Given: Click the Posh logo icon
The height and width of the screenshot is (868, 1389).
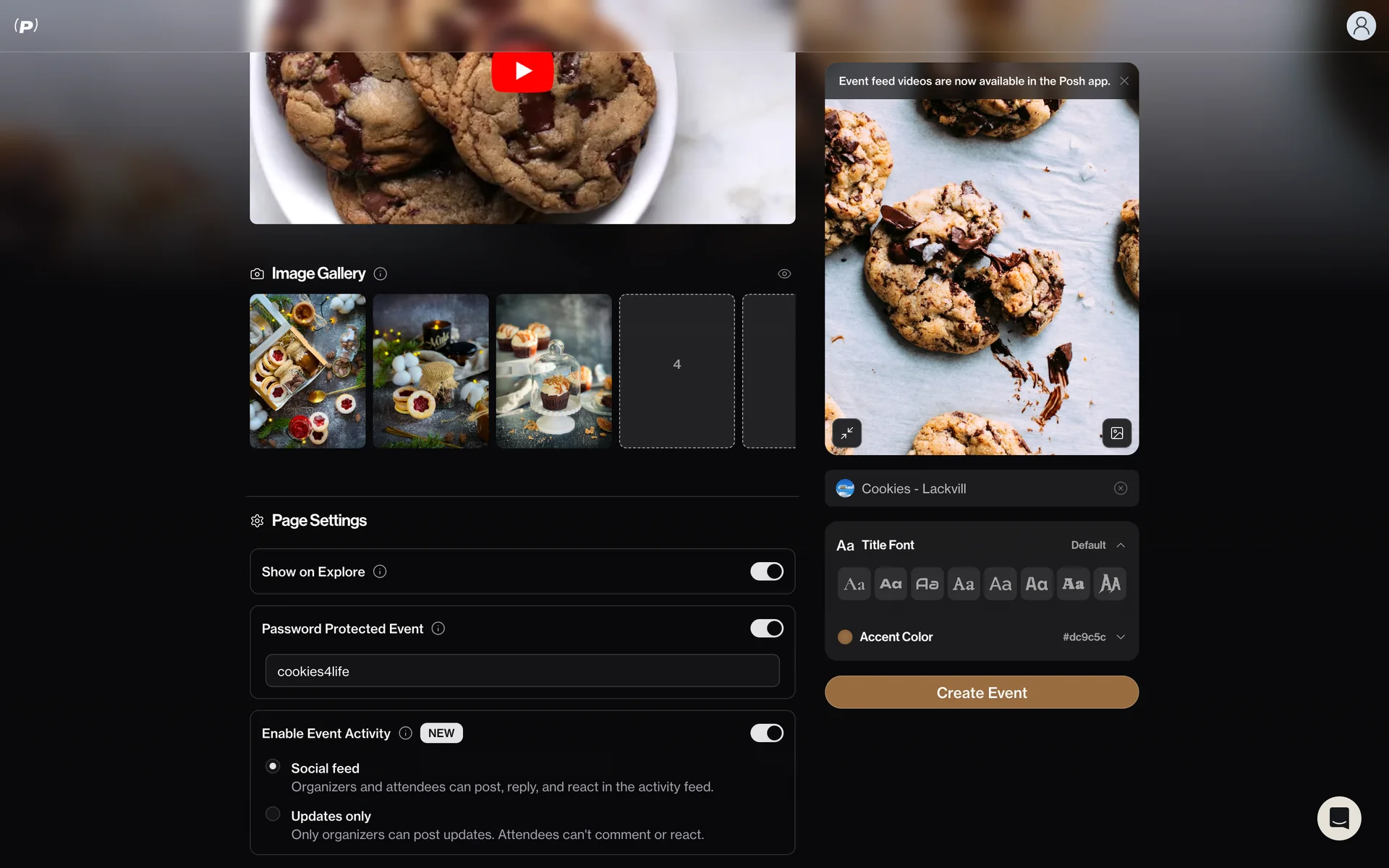Looking at the screenshot, I should [x=26, y=26].
